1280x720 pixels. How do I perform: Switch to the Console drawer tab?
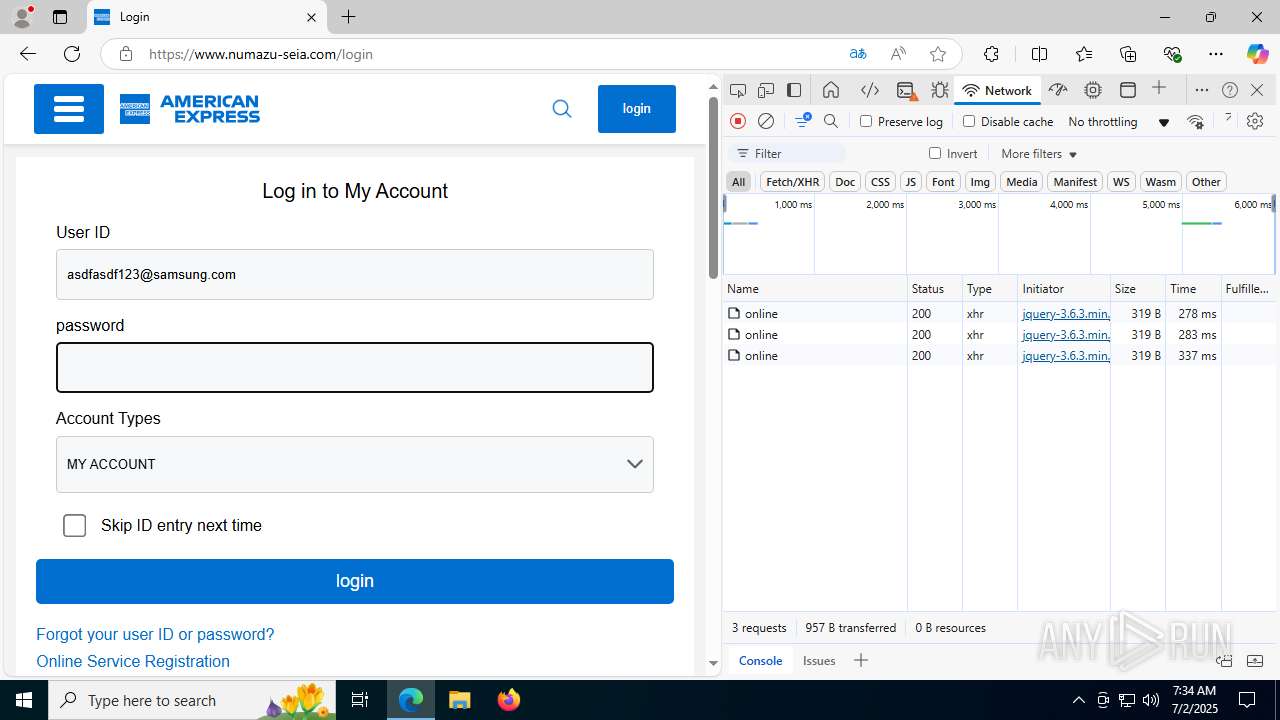[760, 660]
